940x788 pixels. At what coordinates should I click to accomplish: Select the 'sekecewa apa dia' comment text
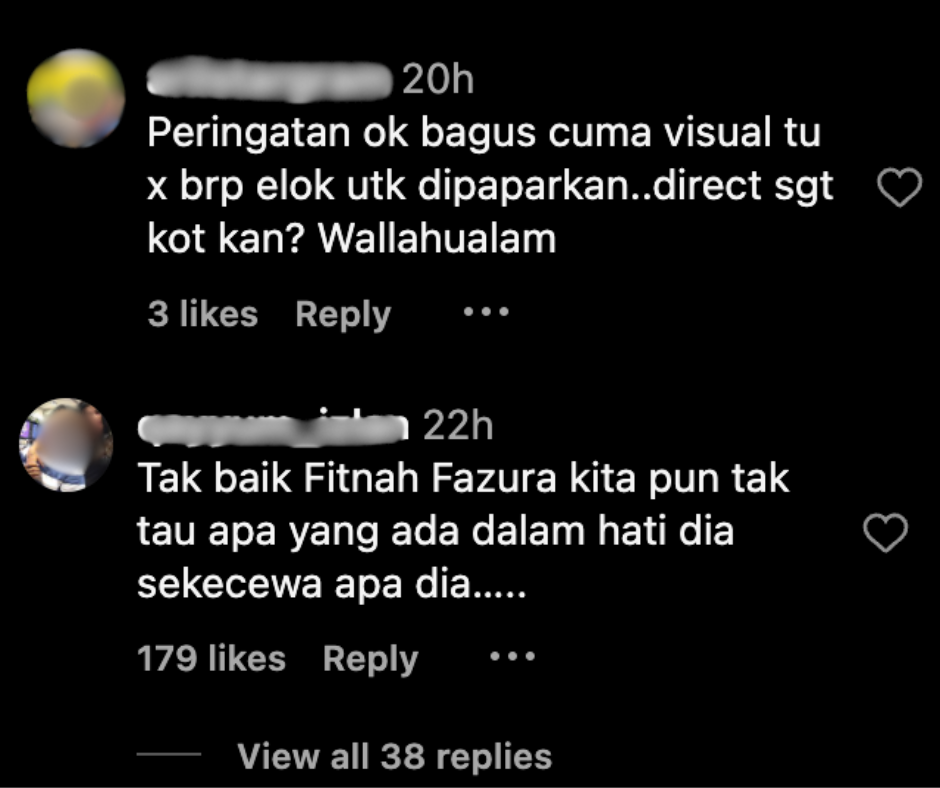point(331,584)
